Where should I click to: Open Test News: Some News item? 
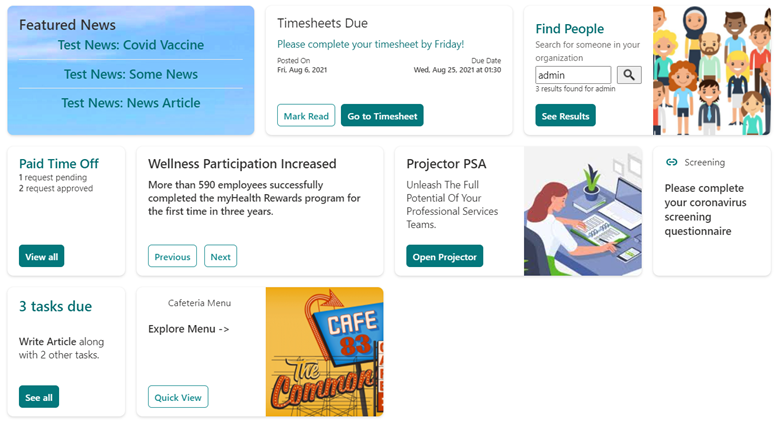[131, 74]
